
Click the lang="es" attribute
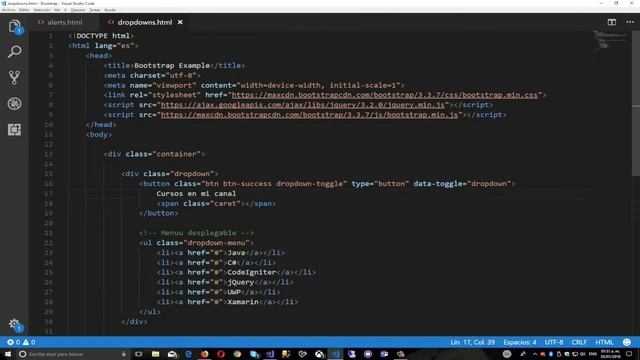[x=114, y=46]
